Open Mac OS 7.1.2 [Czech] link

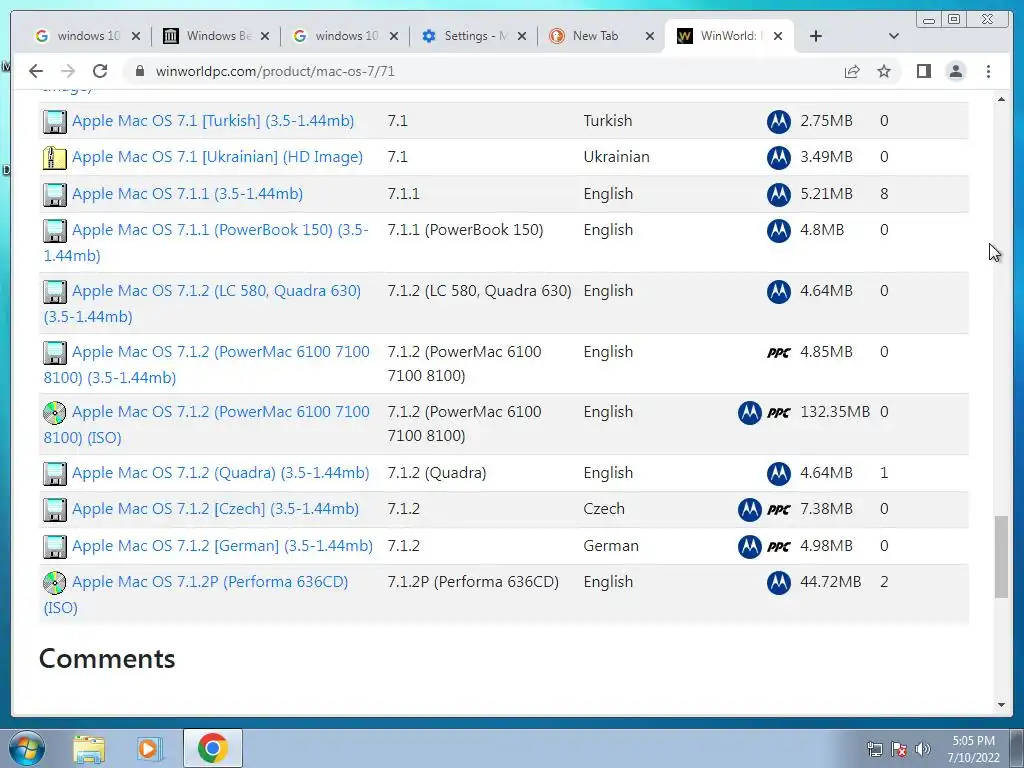(x=216, y=509)
